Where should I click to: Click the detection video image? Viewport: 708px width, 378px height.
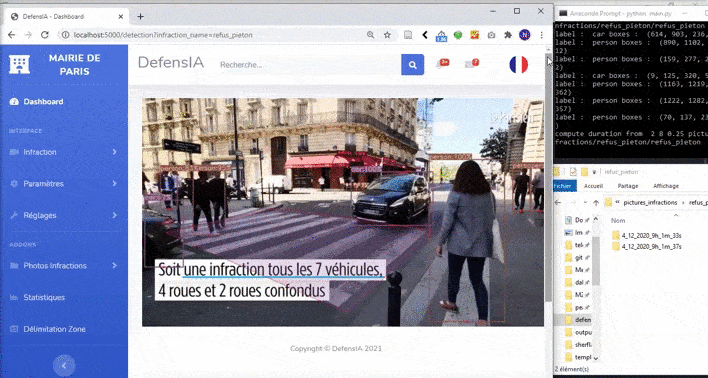[343, 212]
